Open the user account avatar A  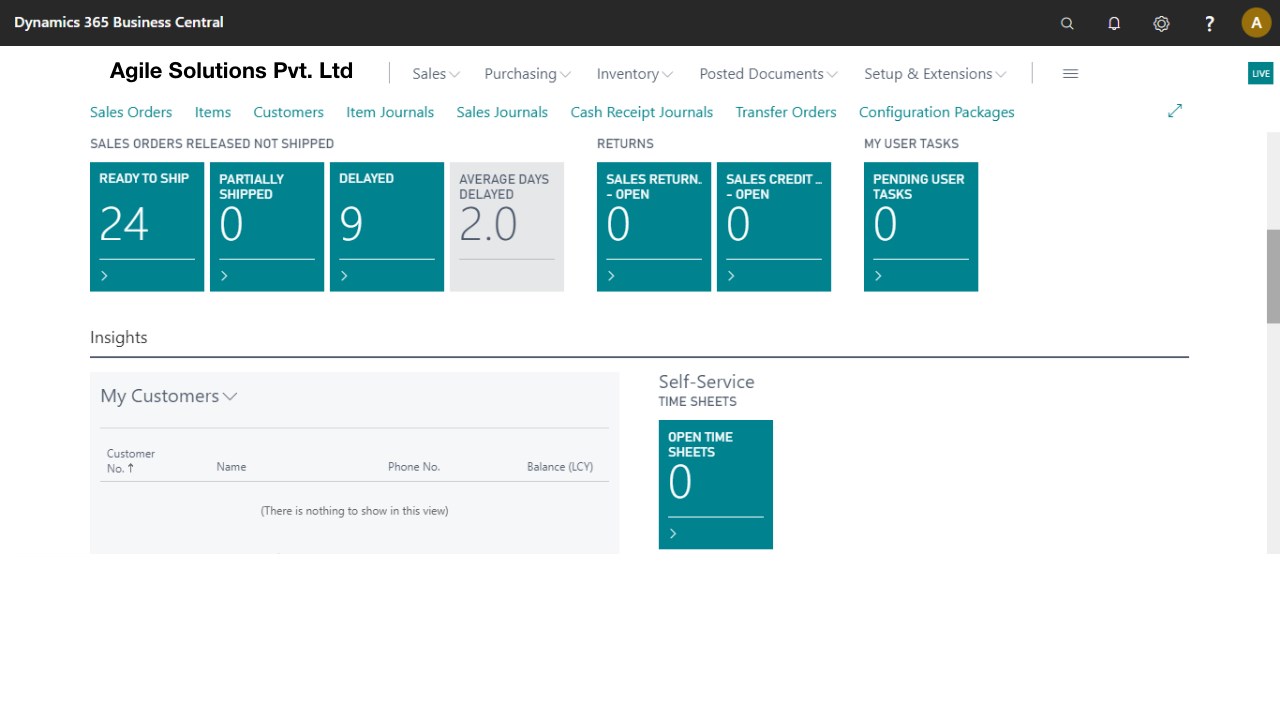click(1256, 23)
